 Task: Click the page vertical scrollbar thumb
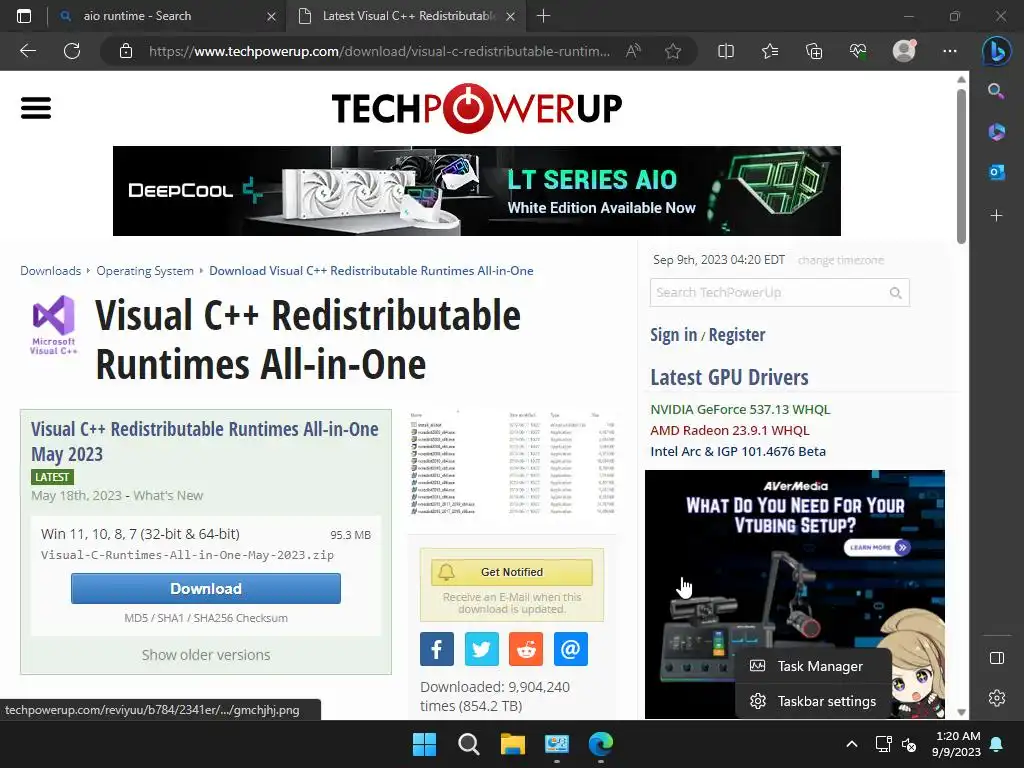(x=961, y=167)
